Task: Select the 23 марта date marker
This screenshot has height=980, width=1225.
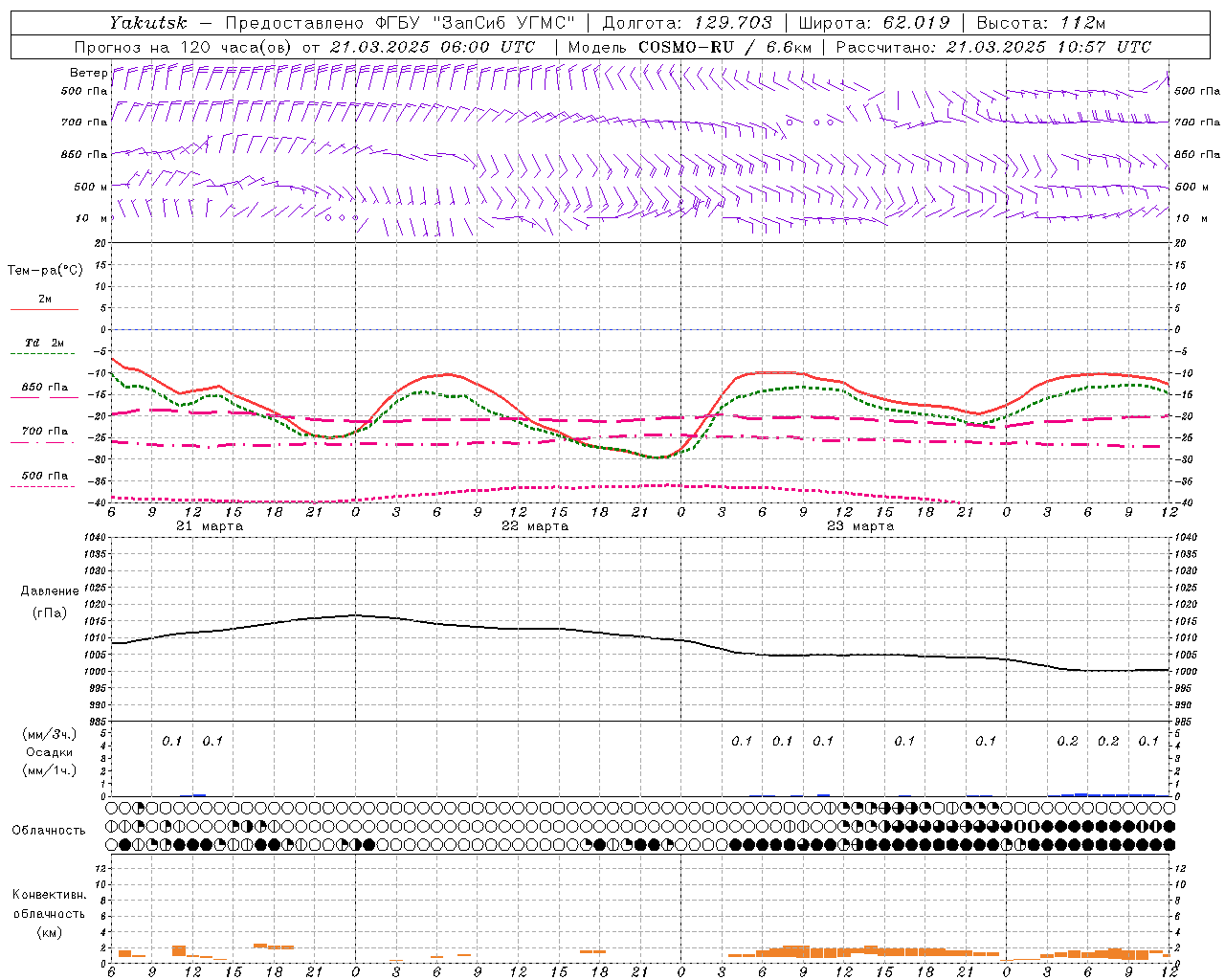Action: click(x=860, y=526)
